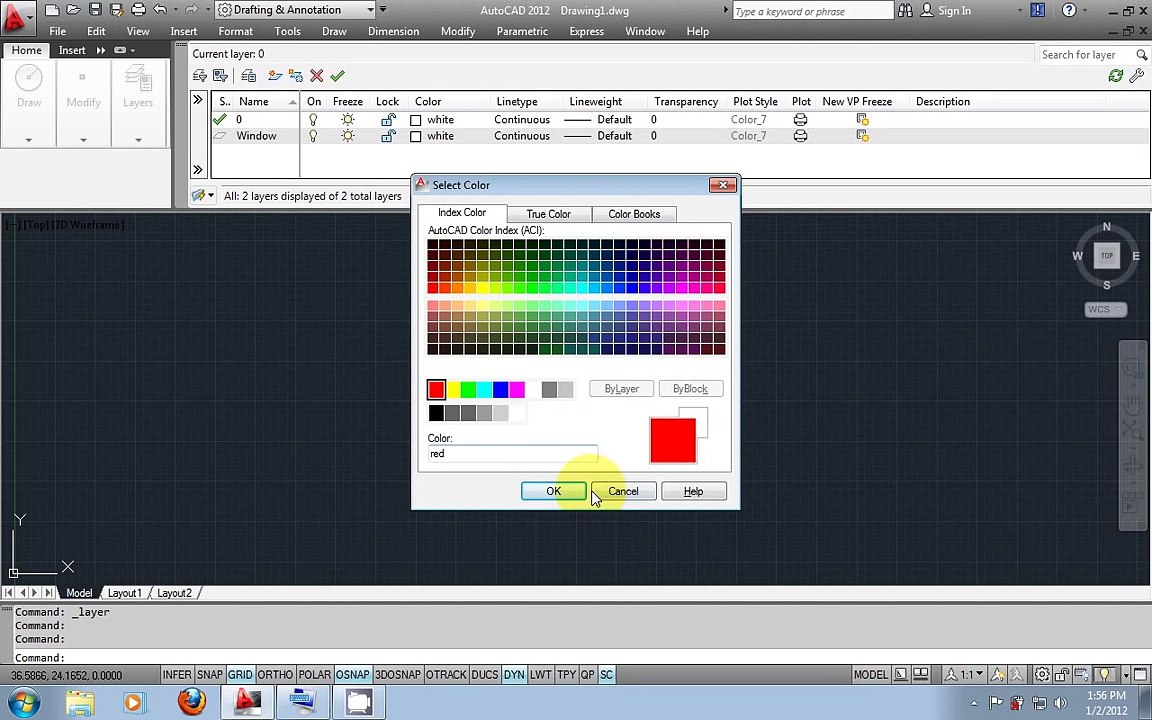Toggle POLAR tracking in the status bar
Image resolution: width=1152 pixels, height=720 pixels.
point(314,674)
